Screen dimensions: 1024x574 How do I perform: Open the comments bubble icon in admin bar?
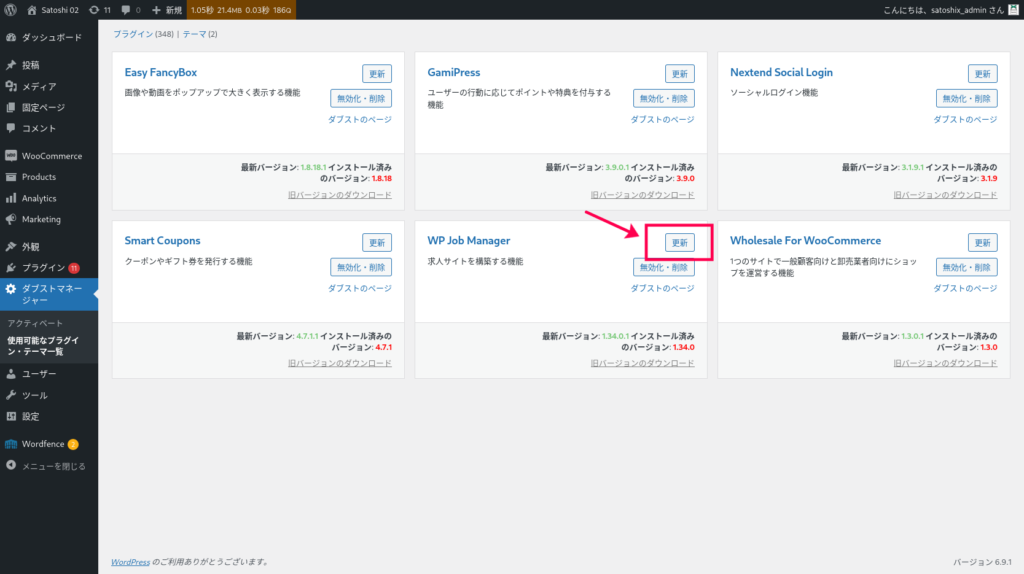pyautogui.click(x=130, y=9)
